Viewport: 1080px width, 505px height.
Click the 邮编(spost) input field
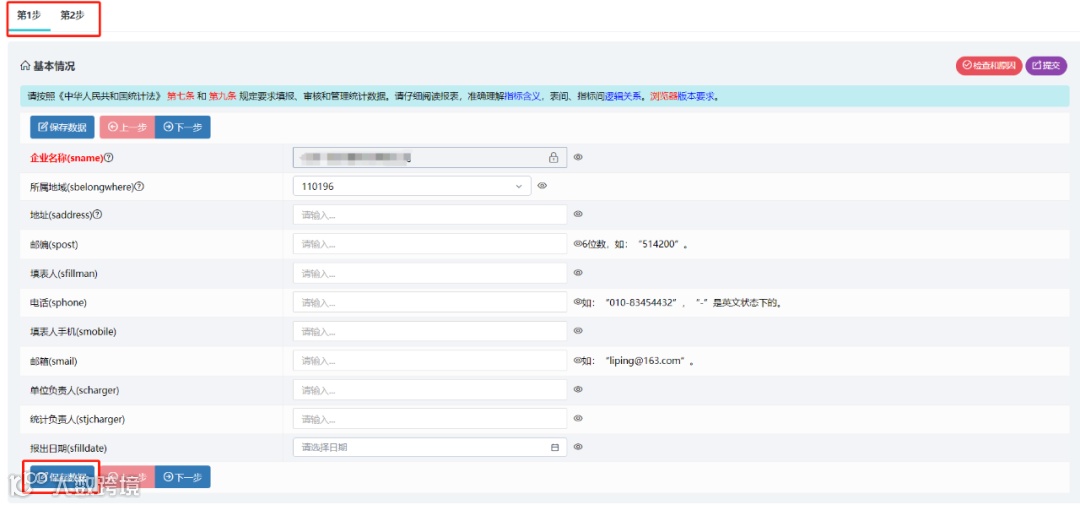pyautogui.click(x=430, y=244)
